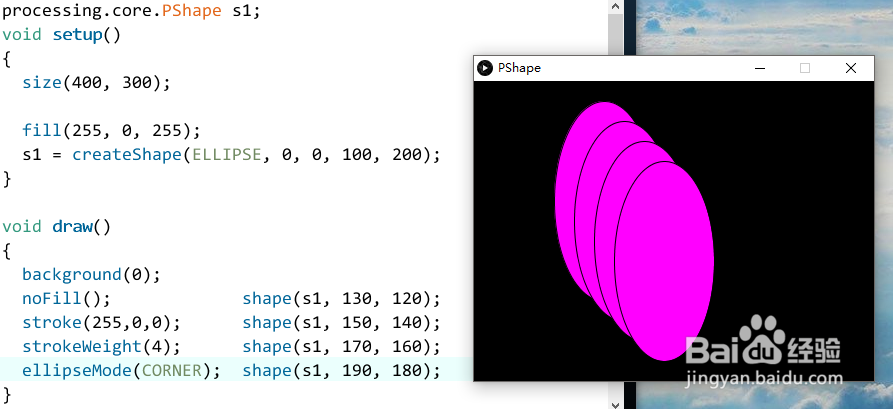
Task: Click 'shape(s1, 150, 140);' call
Action: click(x=342, y=322)
